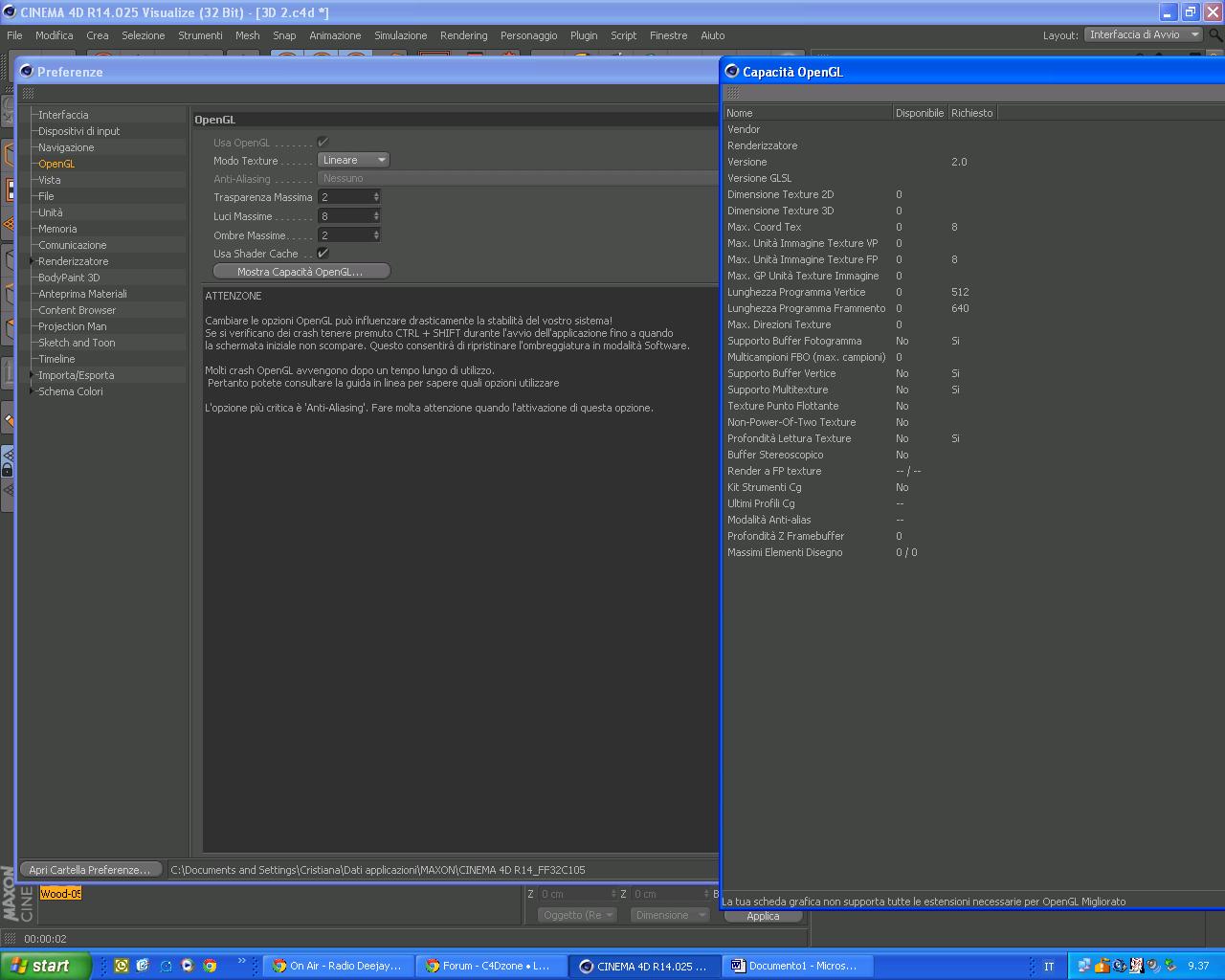Image resolution: width=1225 pixels, height=980 pixels.
Task: Click the Luci Massime stepper arrows
Action: tap(376, 216)
